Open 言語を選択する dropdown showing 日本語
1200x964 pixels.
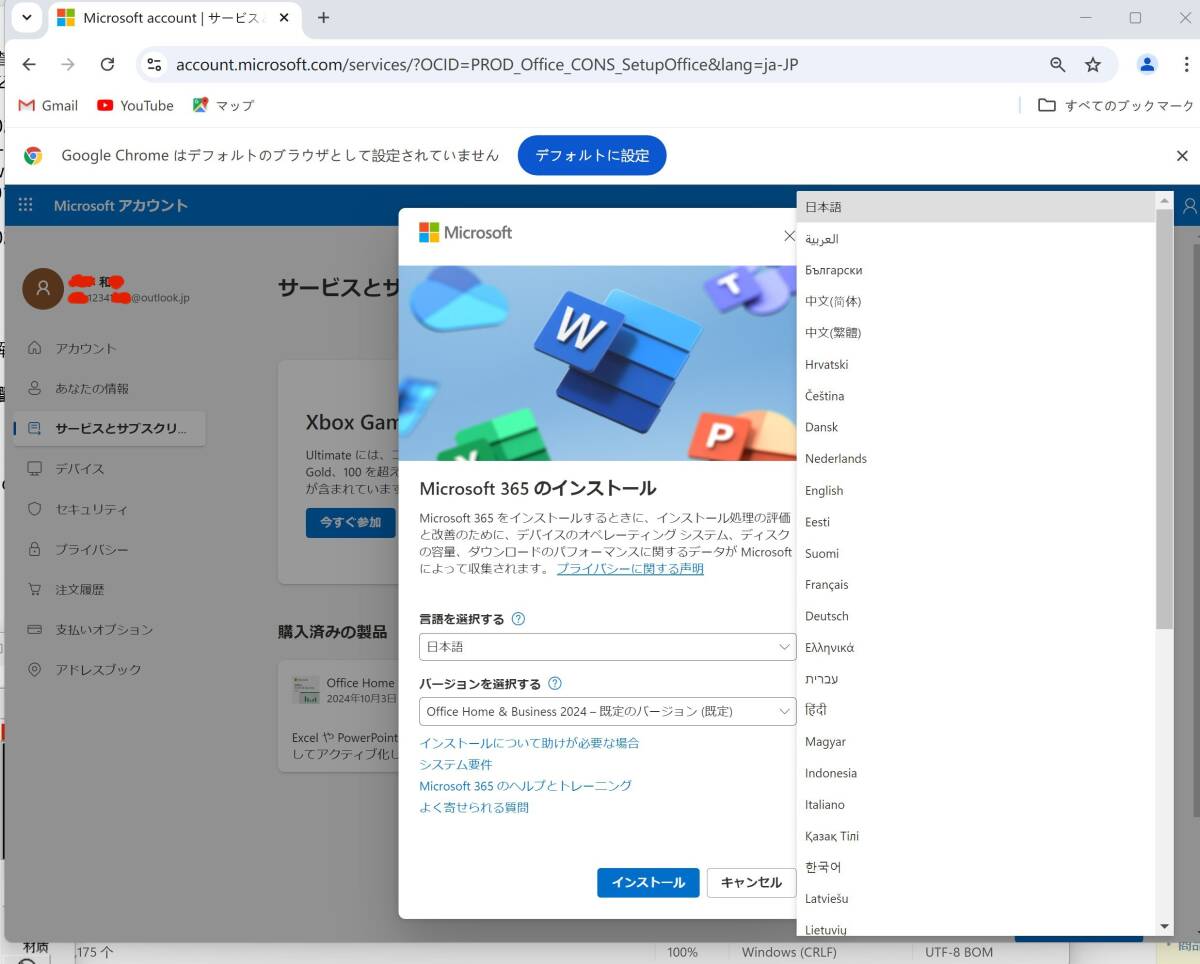tap(607, 647)
